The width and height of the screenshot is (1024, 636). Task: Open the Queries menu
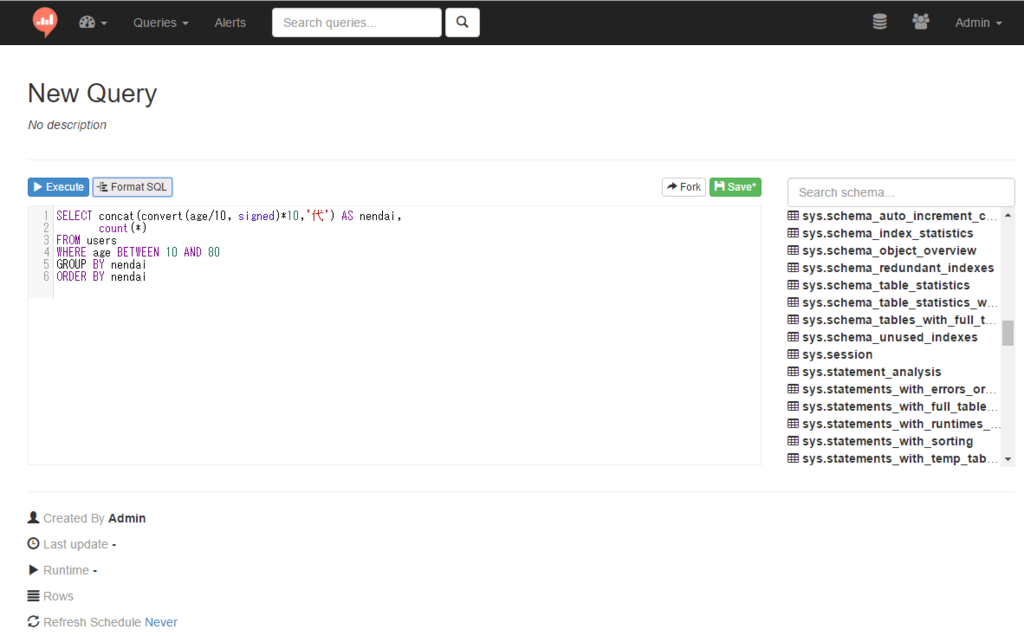(x=161, y=23)
